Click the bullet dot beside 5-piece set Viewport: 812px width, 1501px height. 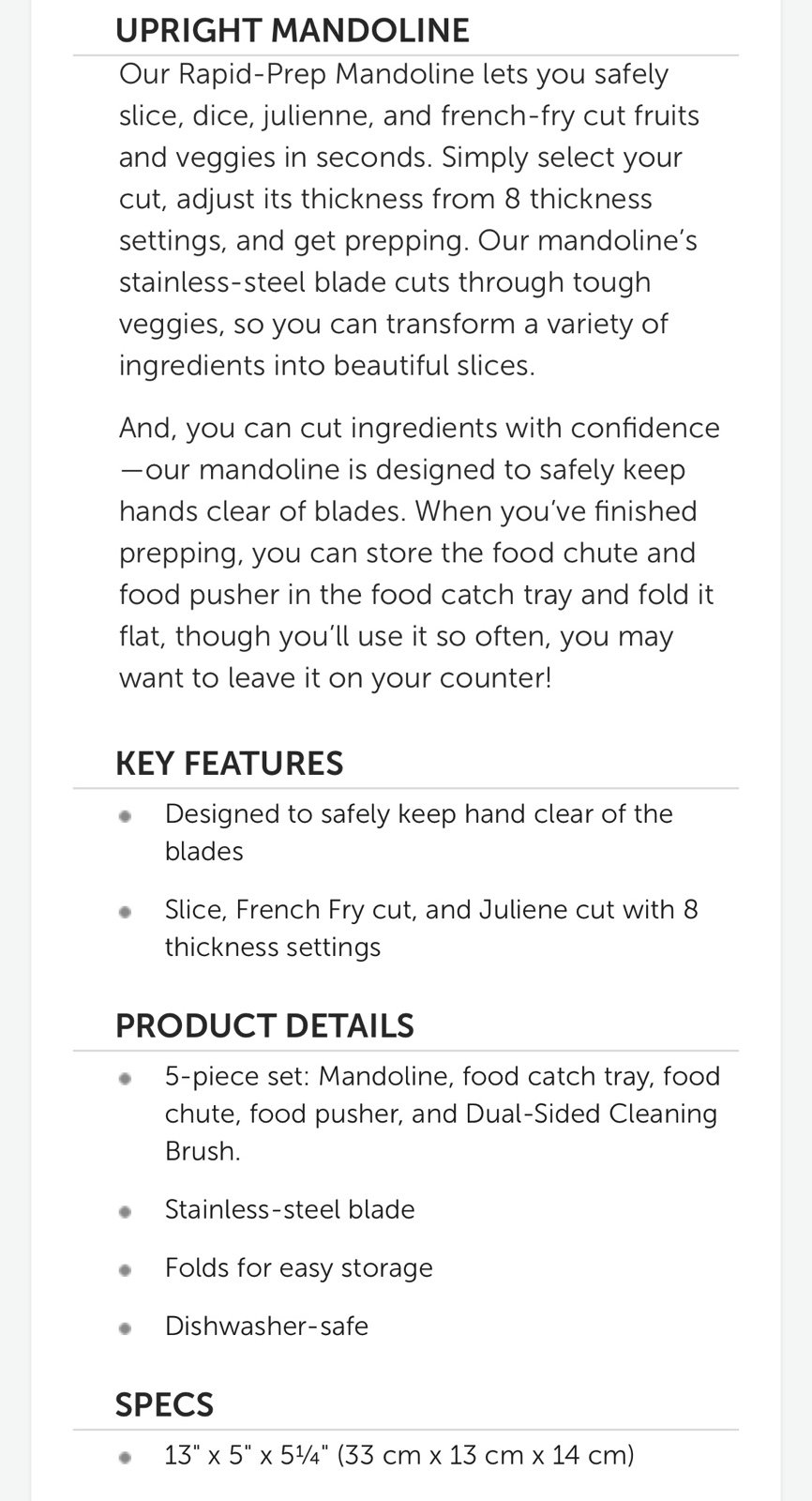125,1079
